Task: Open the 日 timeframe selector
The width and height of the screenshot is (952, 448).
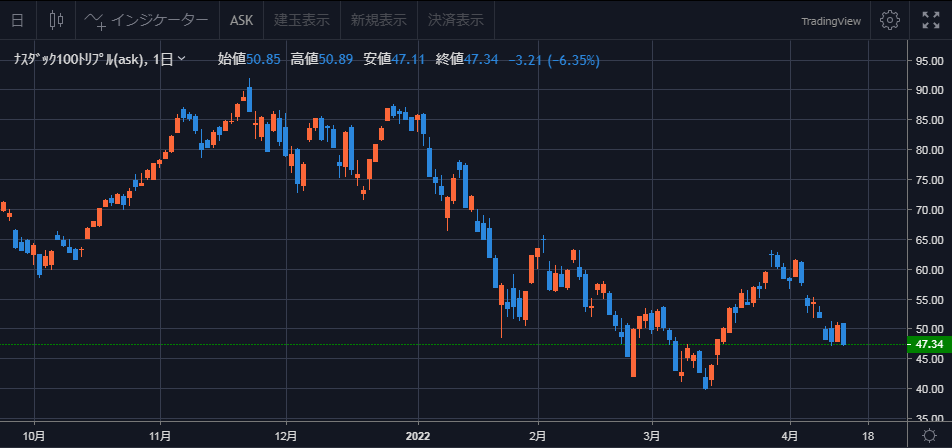Action: (x=18, y=20)
